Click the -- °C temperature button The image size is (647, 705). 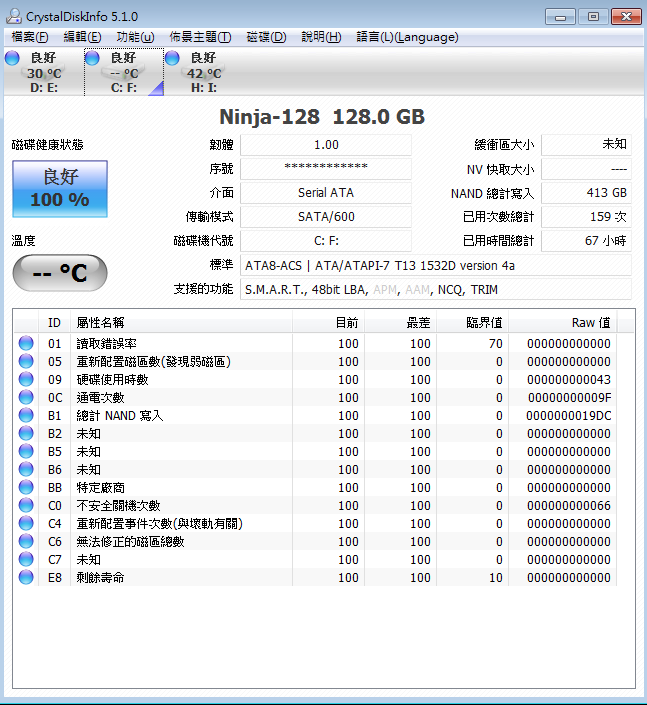pyautogui.click(x=60, y=273)
